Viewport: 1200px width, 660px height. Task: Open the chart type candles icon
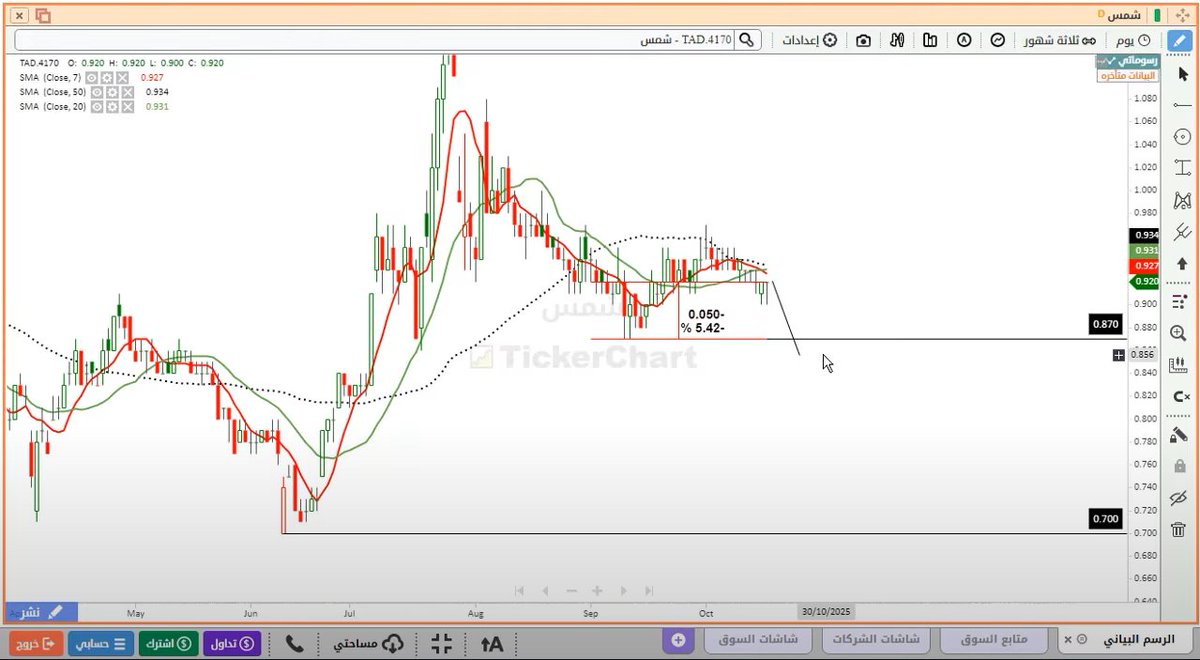click(x=930, y=40)
